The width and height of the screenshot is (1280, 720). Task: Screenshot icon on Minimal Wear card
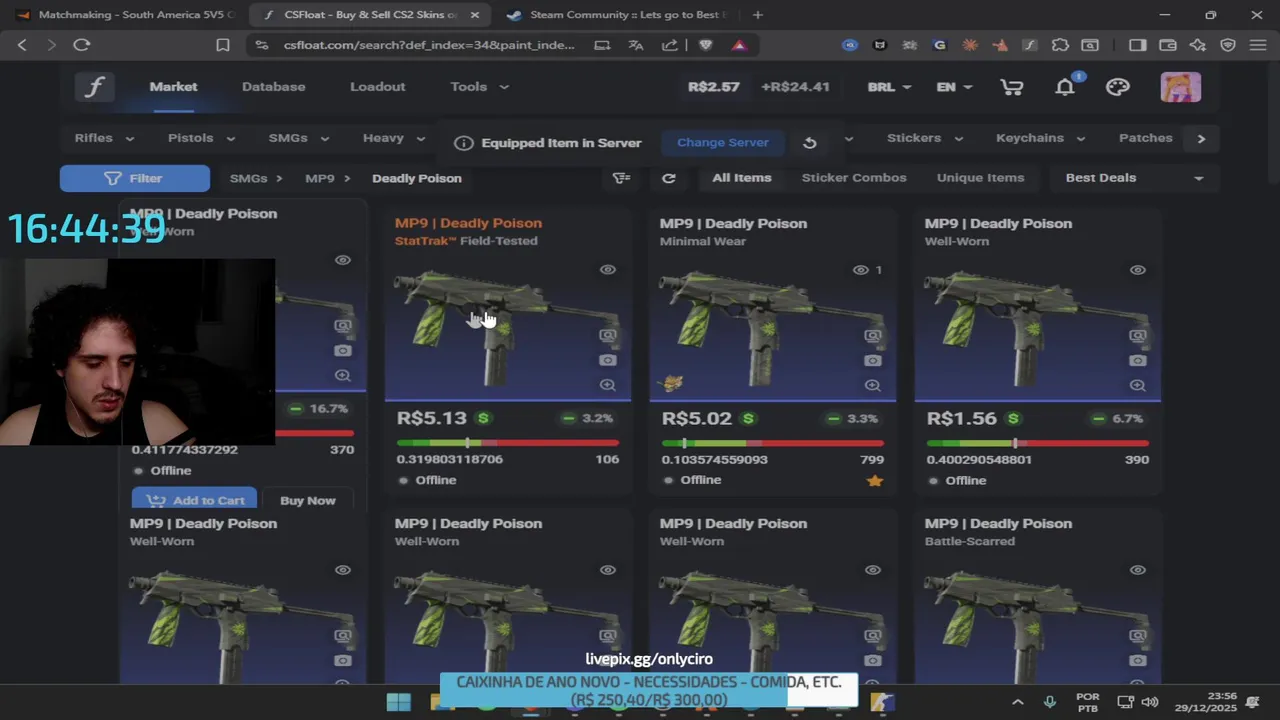tap(873, 361)
